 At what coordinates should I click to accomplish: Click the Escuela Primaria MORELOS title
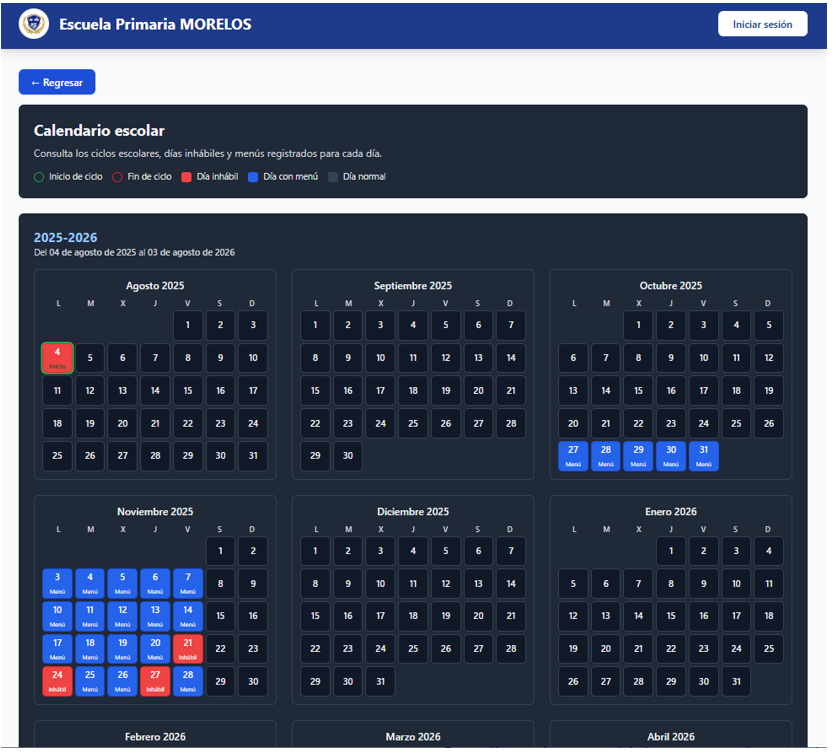pyautogui.click(x=155, y=24)
